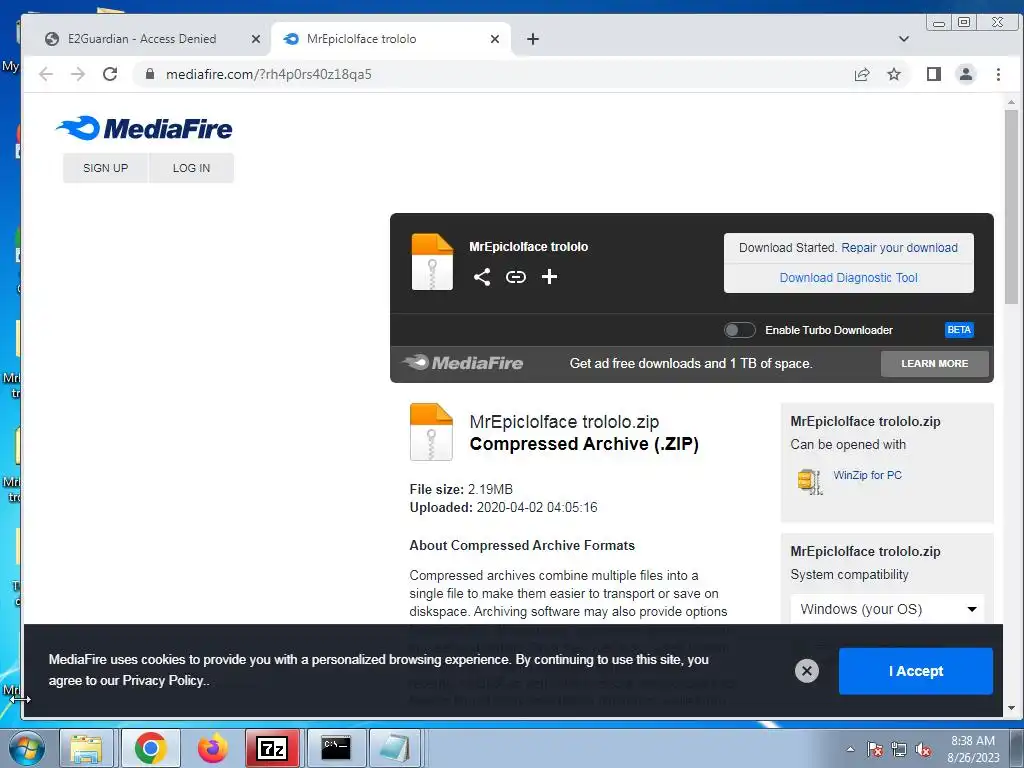
Task: Click the share icon under MrEpiclolface trololo
Action: (x=482, y=277)
